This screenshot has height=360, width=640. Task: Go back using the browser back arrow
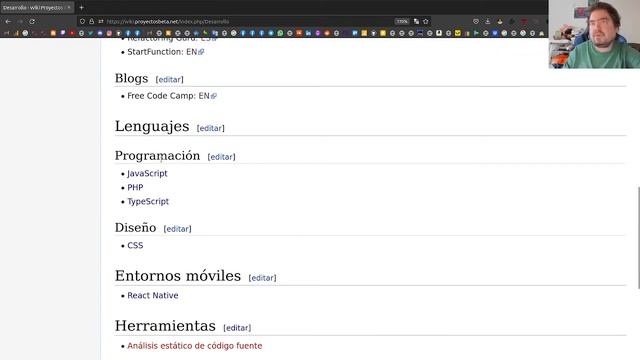click(x=8, y=21)
